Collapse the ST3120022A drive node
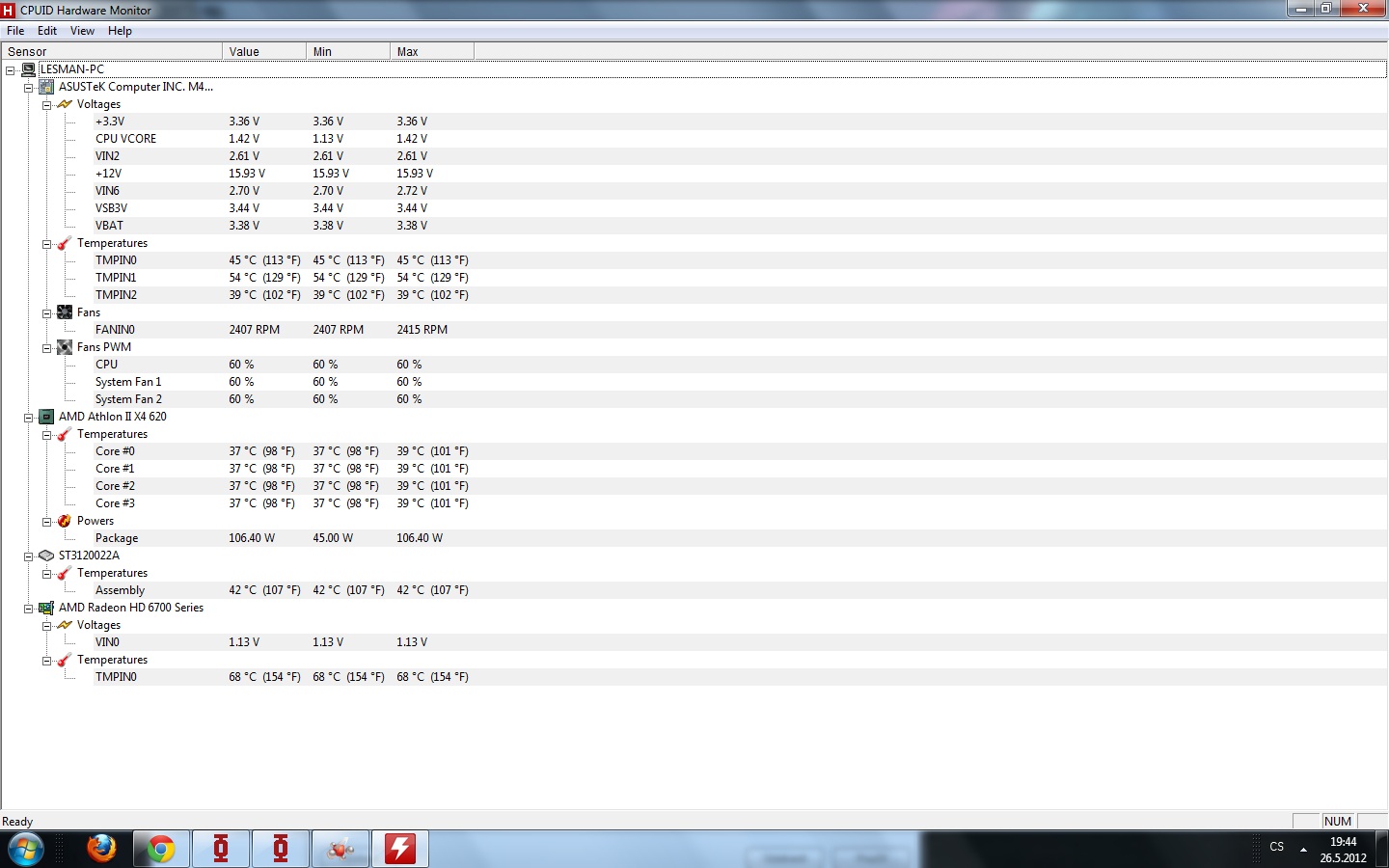Image resolution: width=1389 pixels, height=868 pixels. tap(29, 556)
